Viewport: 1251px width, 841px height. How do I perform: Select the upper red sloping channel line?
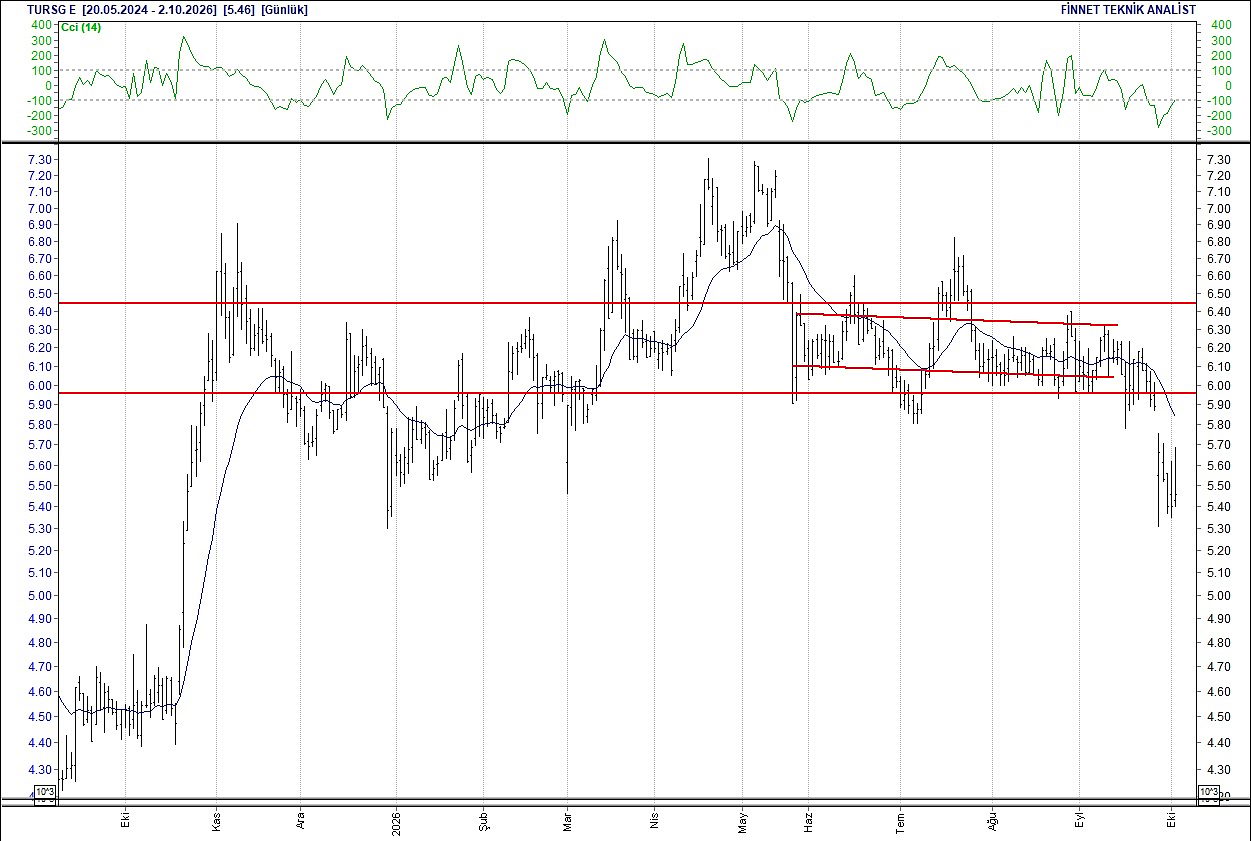pos(956,319)
